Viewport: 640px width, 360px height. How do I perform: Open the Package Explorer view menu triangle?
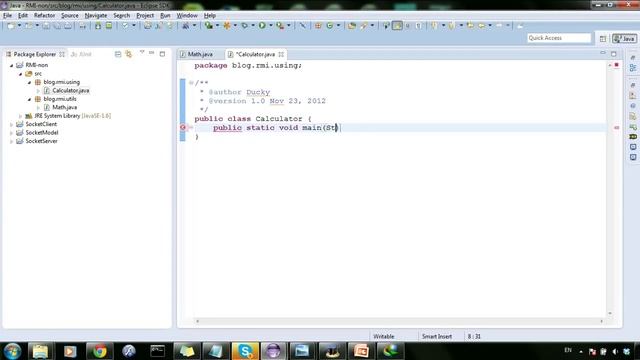tap(142, 53)
